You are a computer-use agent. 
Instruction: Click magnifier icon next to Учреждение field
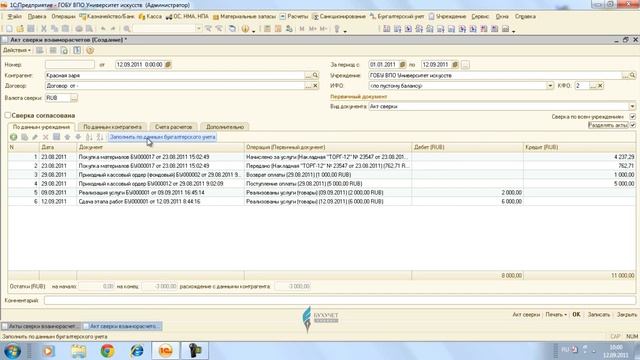(632, 75)
